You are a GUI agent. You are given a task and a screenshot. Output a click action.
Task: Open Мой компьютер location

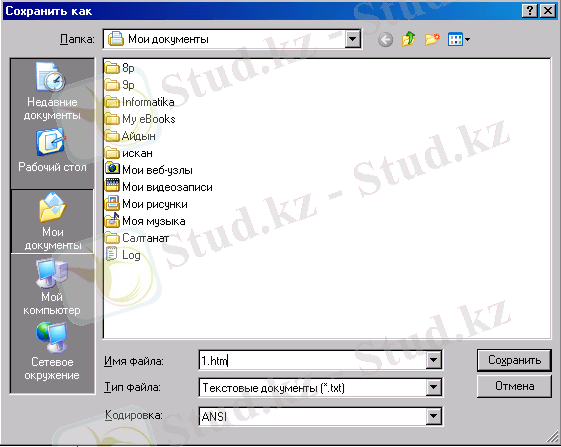52,287
